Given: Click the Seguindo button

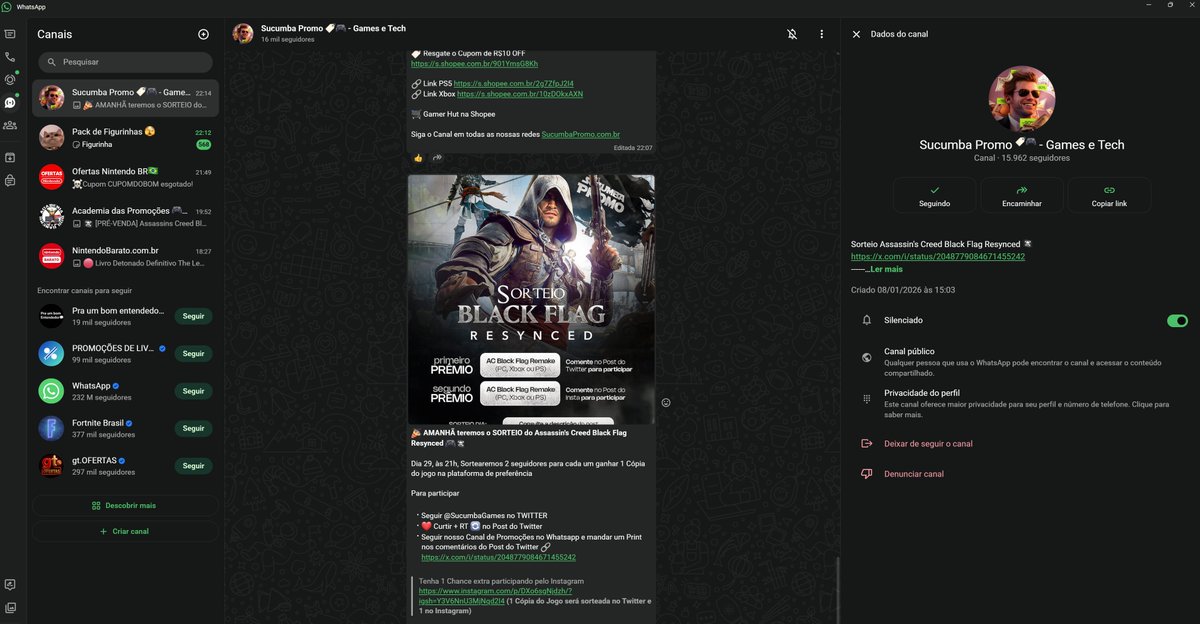Looking at the screenshot, I should (x=934, y=195).
